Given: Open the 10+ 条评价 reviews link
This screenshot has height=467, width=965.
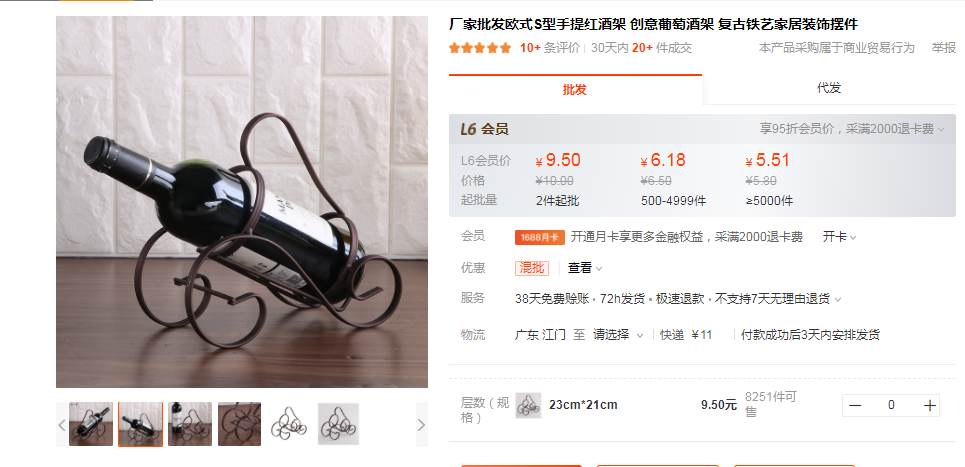Looking at the screenshot, I should point(550,48).
